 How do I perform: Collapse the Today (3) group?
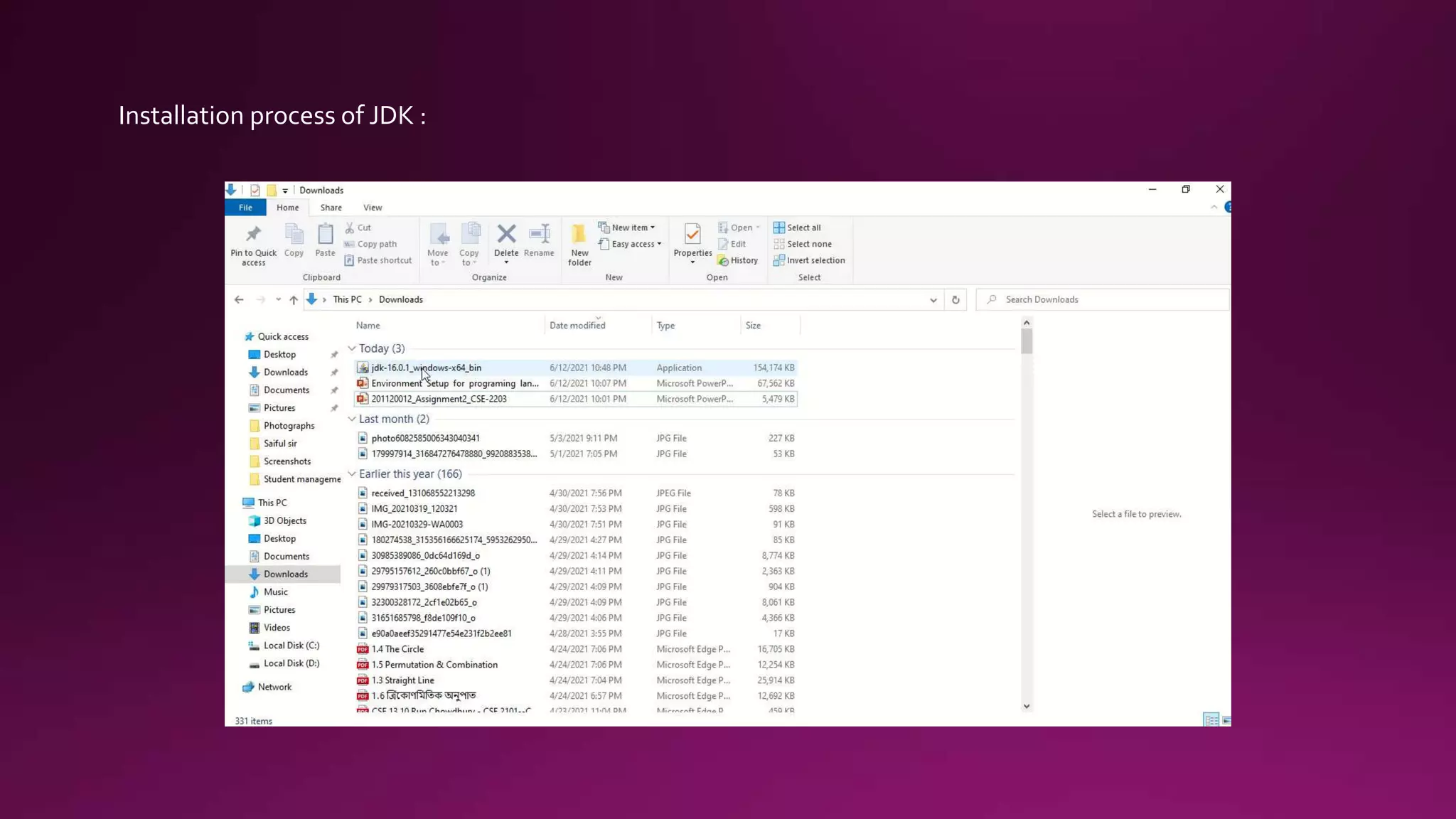352,348
